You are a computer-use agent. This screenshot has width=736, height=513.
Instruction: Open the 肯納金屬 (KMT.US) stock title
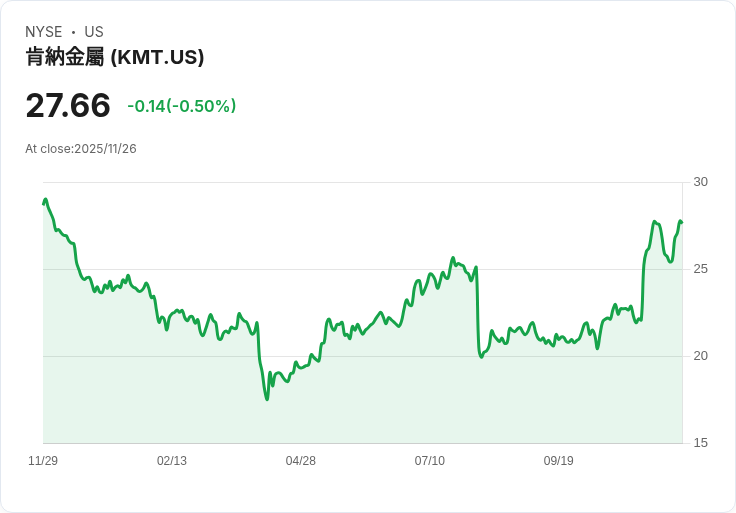click(x=115, y=57)
